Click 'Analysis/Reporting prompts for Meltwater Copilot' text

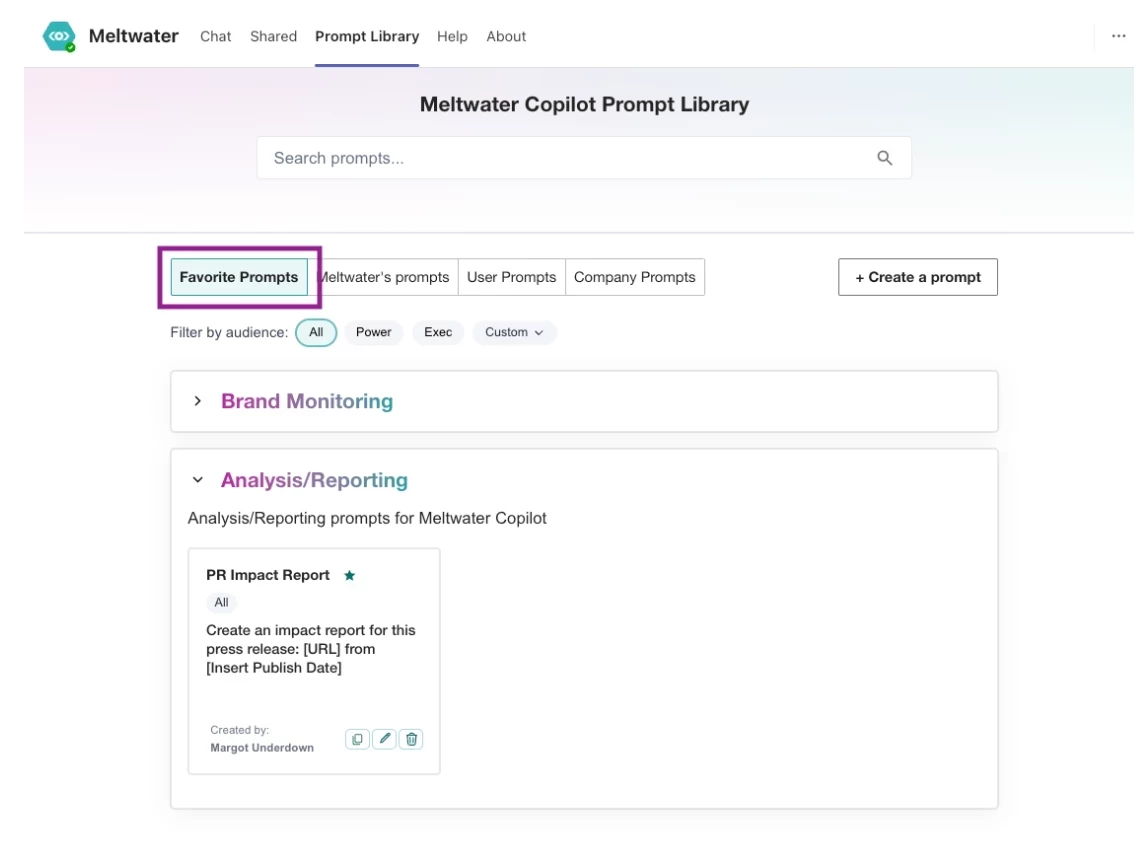tap(367, 518)
